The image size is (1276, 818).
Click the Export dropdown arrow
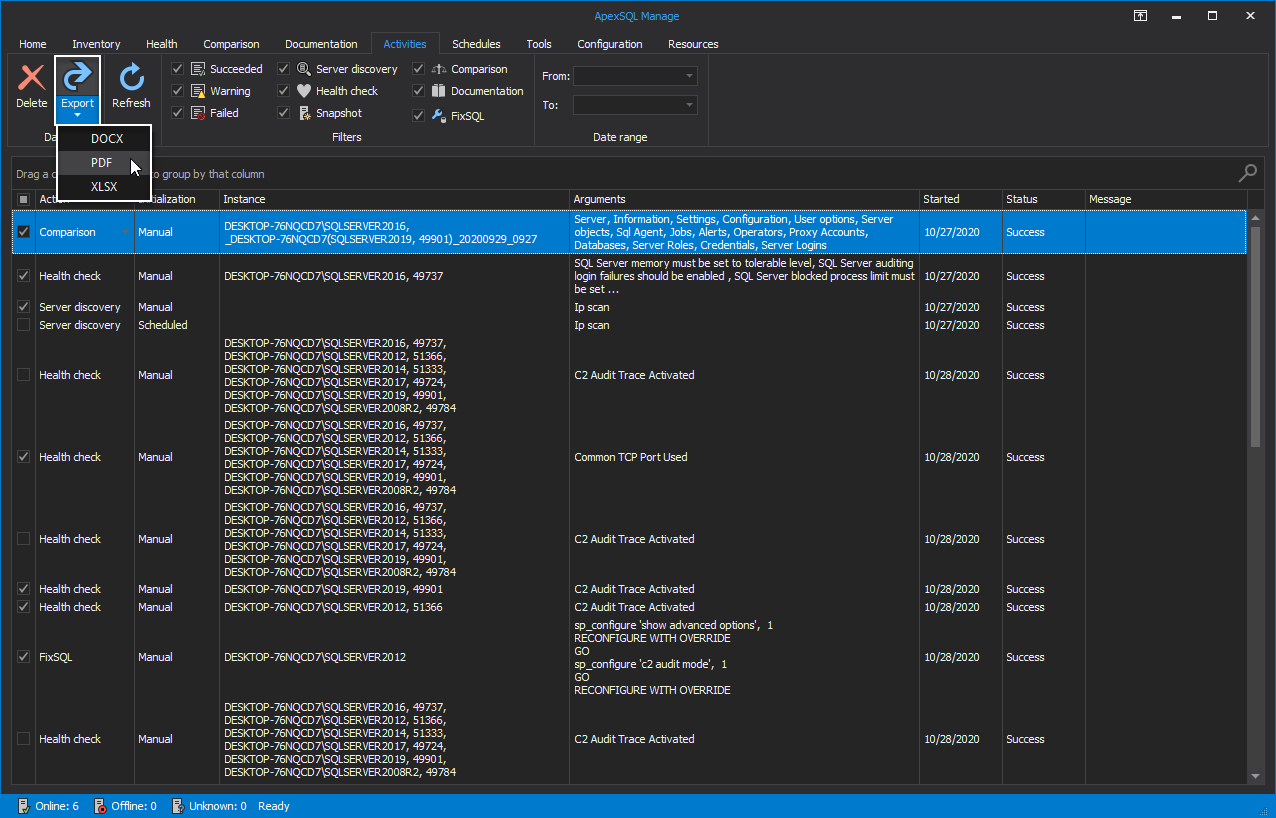point(77,113)
